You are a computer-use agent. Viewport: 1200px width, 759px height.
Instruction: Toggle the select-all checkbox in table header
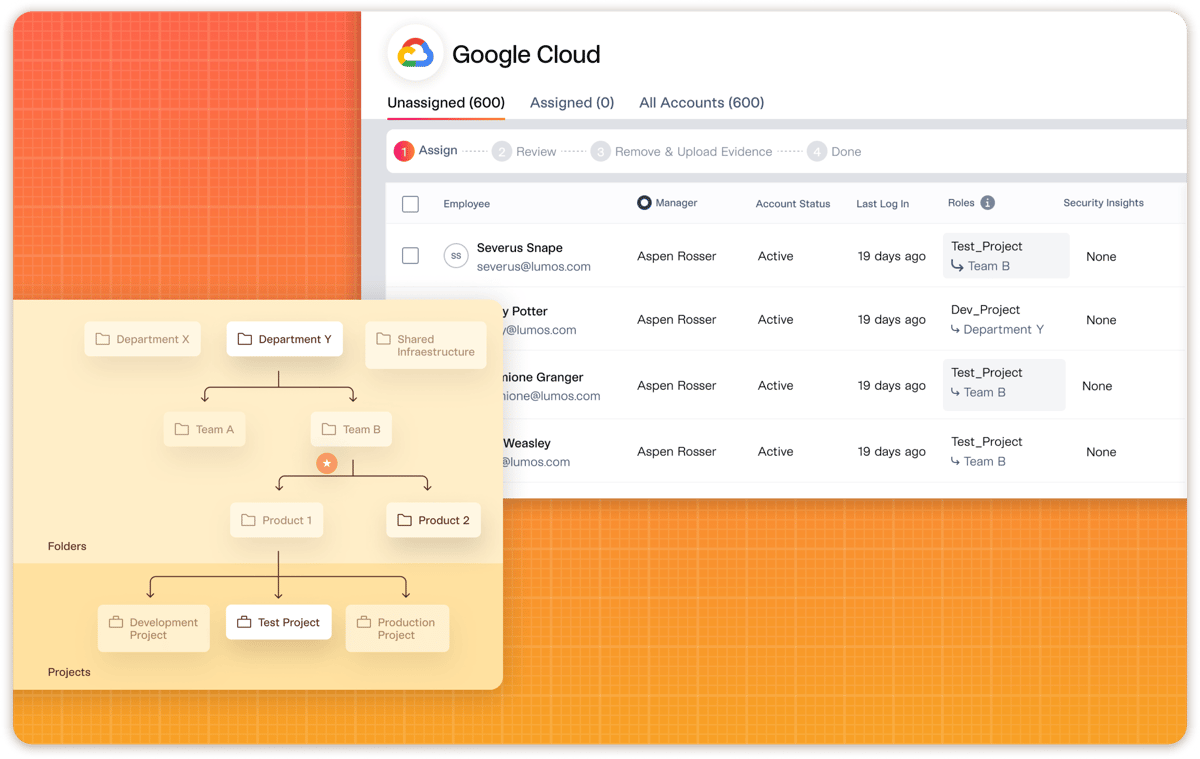tap(410, 204)
